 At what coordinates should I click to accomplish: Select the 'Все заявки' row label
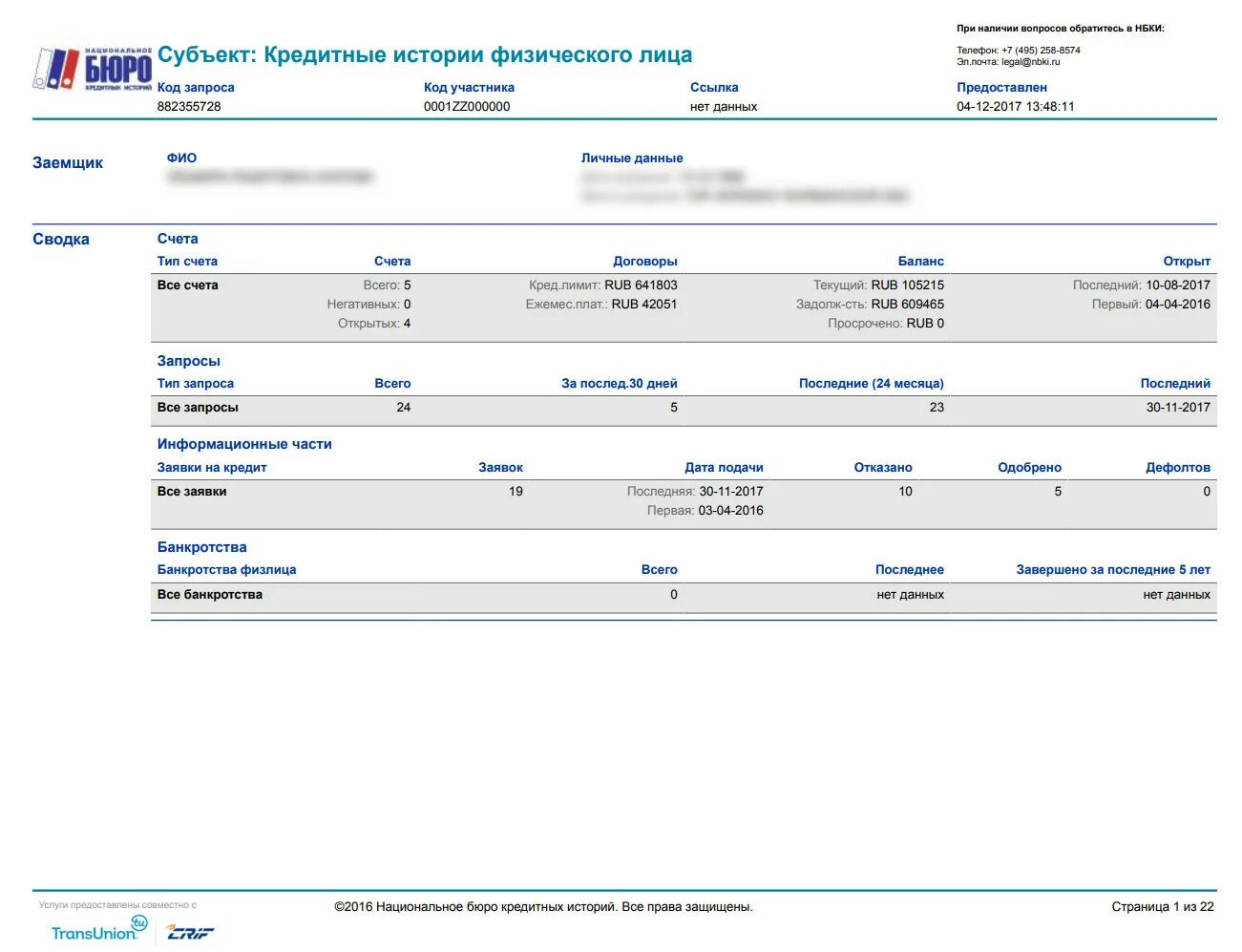[192, 491]
